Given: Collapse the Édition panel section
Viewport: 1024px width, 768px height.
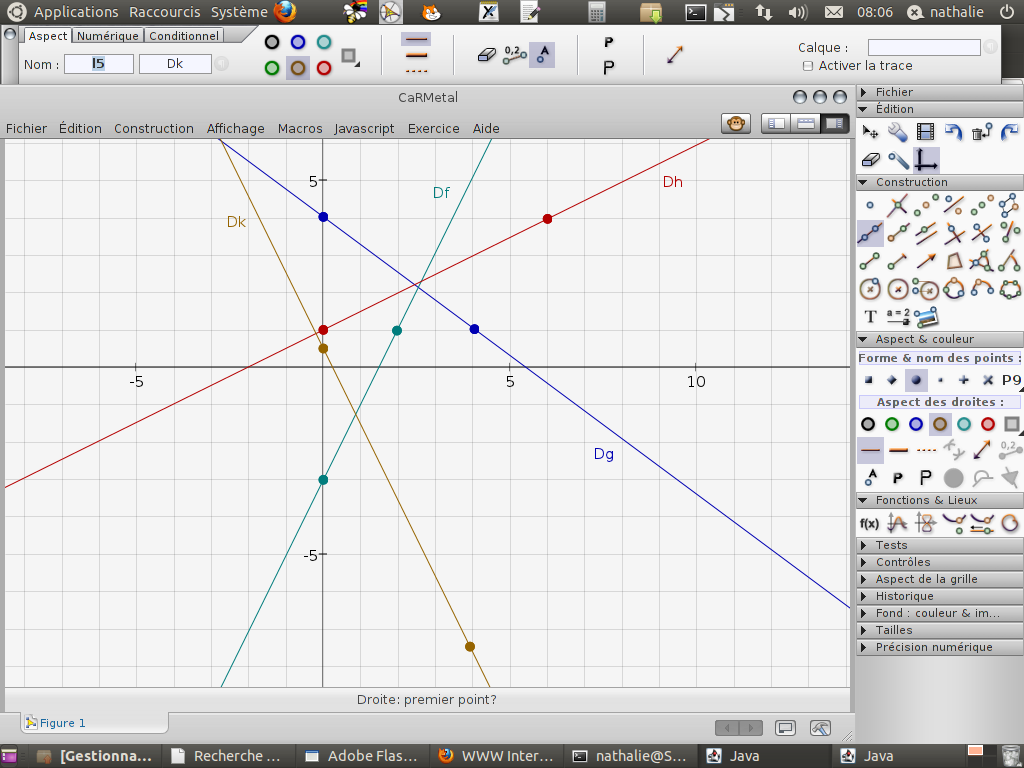Looking at the screenshot, I should [x=940, y=109].
